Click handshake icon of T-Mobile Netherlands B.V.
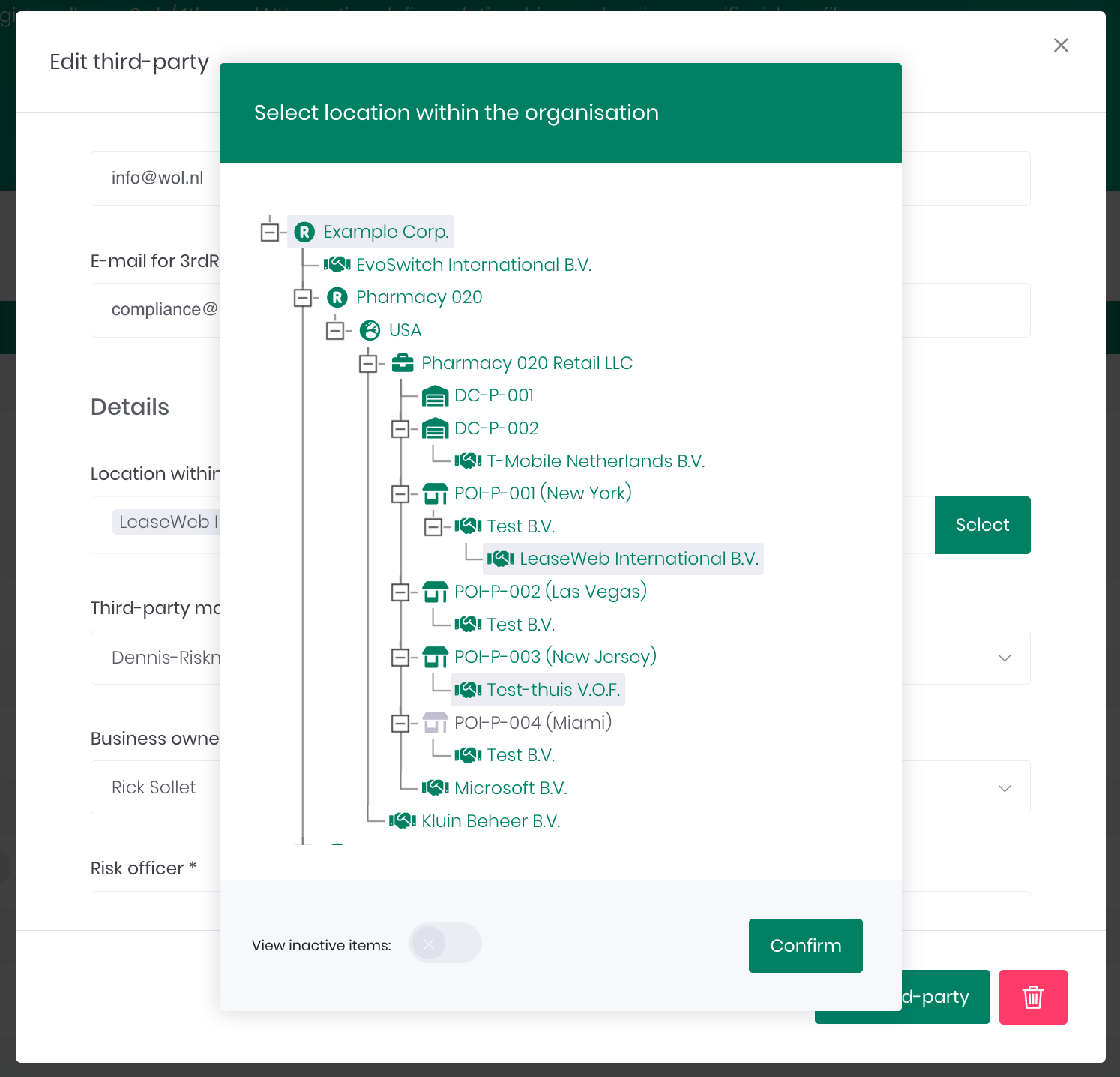 (468, 461)
